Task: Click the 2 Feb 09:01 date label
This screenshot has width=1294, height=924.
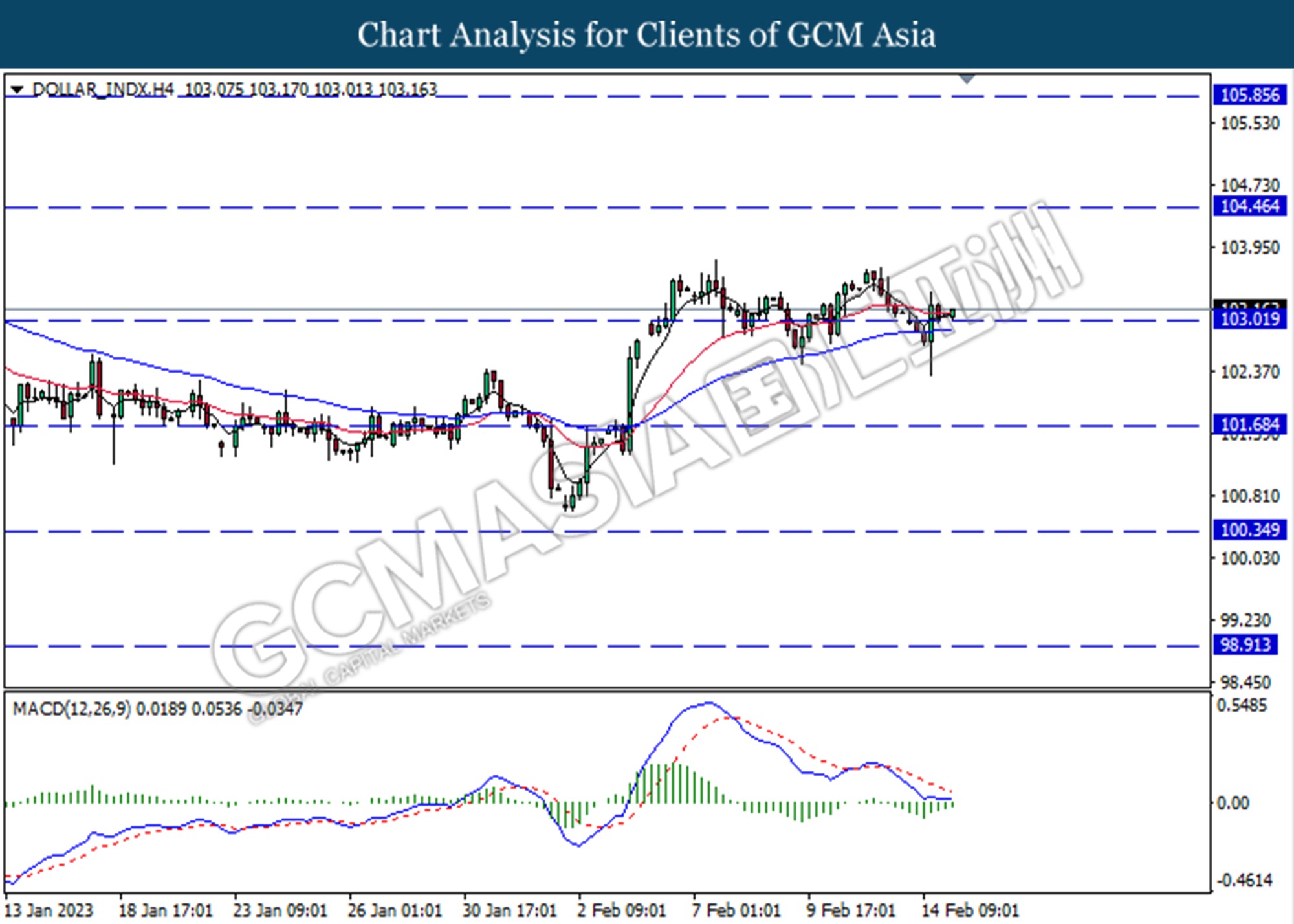Action: 621,910
